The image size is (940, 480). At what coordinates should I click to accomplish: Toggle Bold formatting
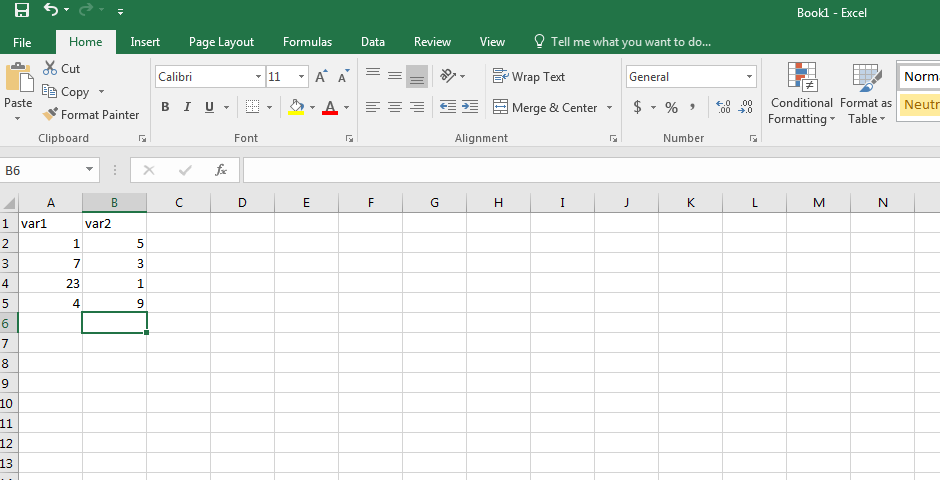pyautogui.click(x=165, y=107)
